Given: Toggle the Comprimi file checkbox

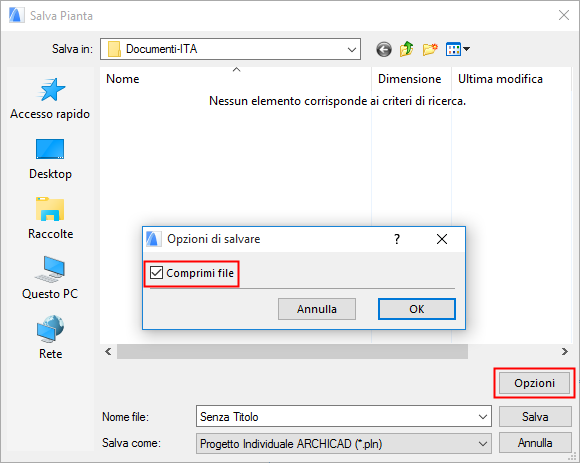Looking at the screenshot, I should (x=156, y=273).
